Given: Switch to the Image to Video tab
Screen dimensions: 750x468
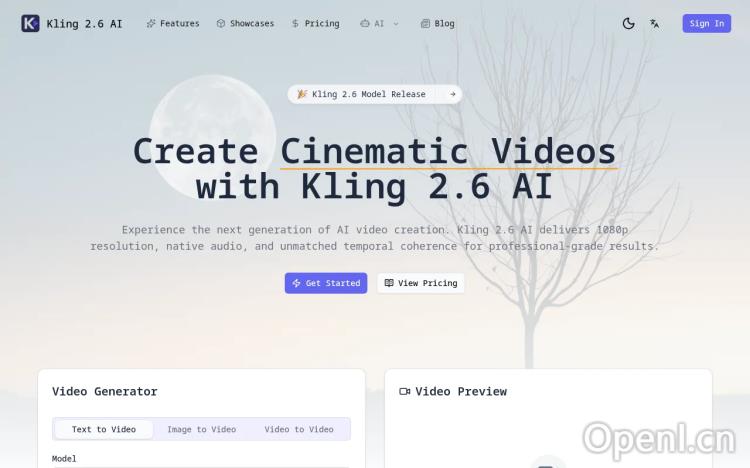Looking at the screenshot, I should click(x=201, y=429).
